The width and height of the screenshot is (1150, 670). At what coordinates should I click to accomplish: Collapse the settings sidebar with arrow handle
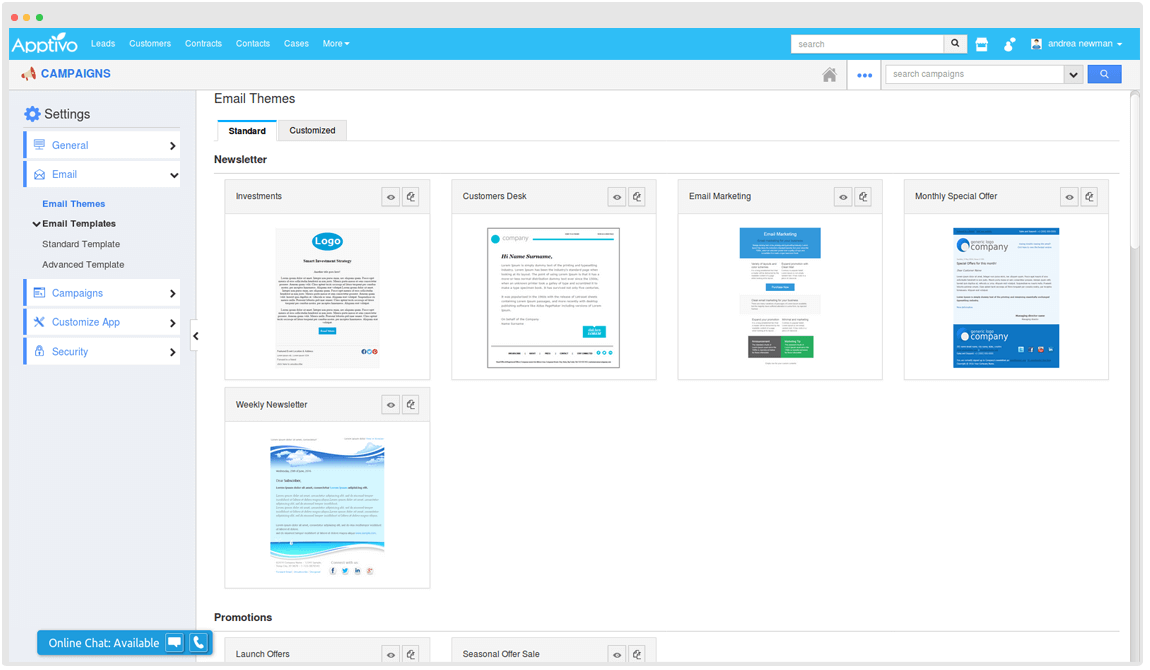pyautogui.click(x=195, y=336)
